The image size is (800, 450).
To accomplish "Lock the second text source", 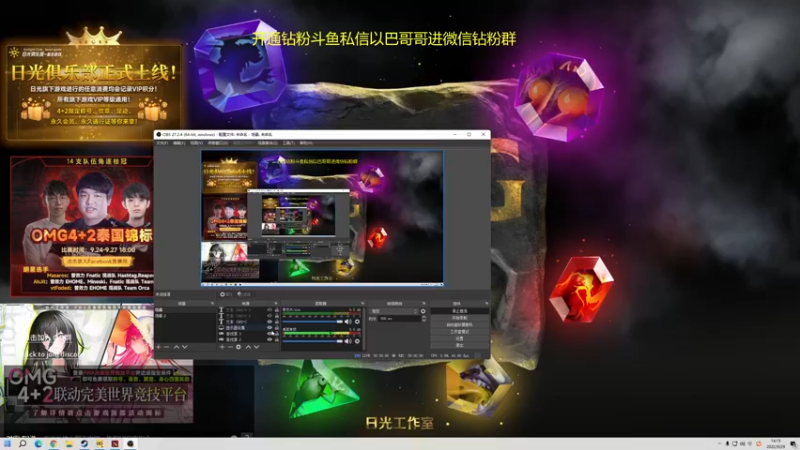I will [x=277, y=316].
